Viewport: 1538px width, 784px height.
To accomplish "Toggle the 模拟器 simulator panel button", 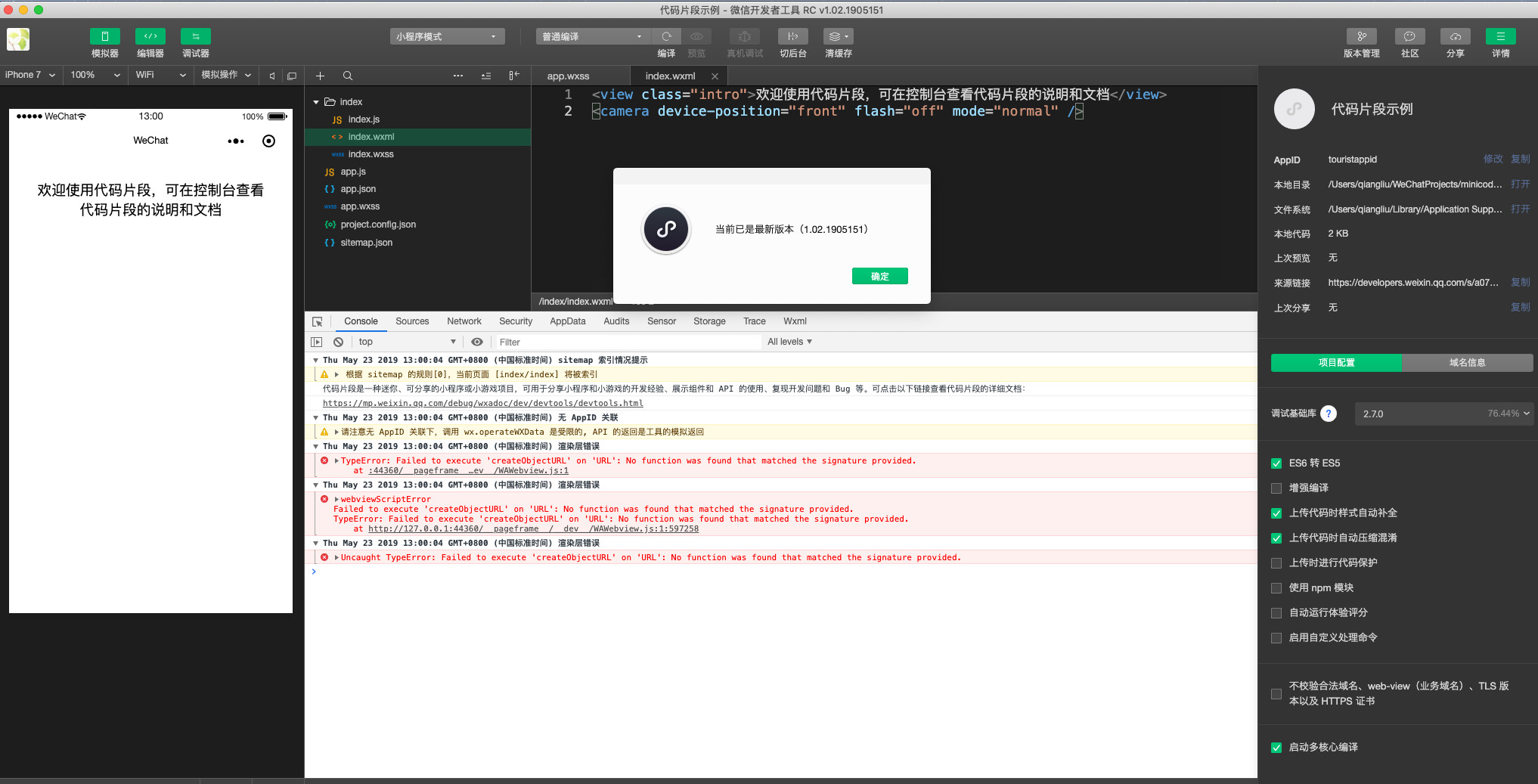I will [105, 36].
